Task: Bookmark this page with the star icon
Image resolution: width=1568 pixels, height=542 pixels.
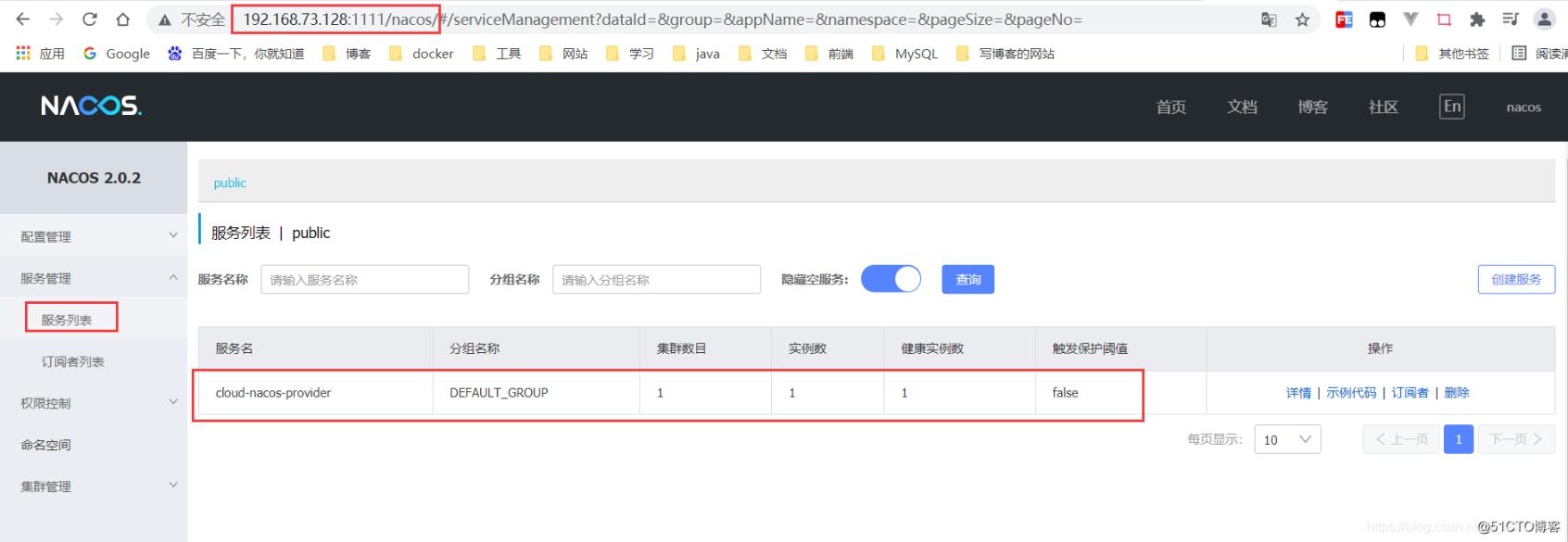Action: 1302,19
